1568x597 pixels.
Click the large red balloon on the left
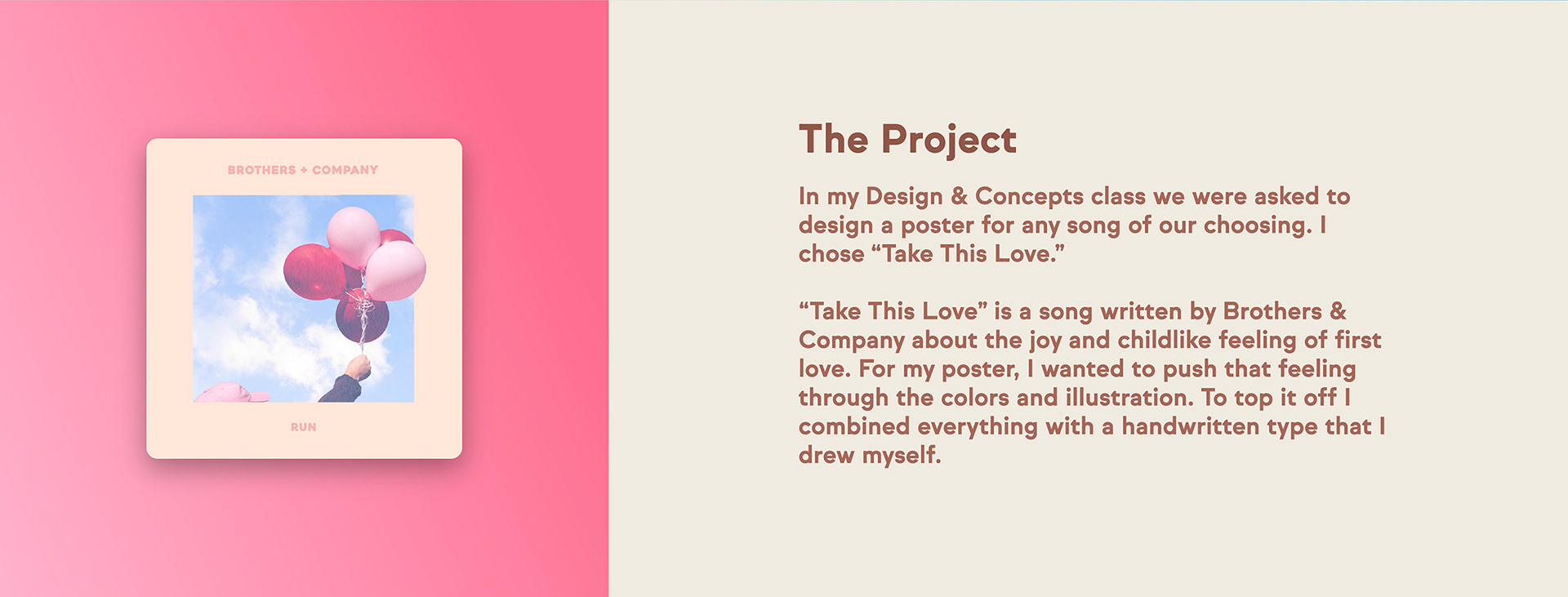312,271
